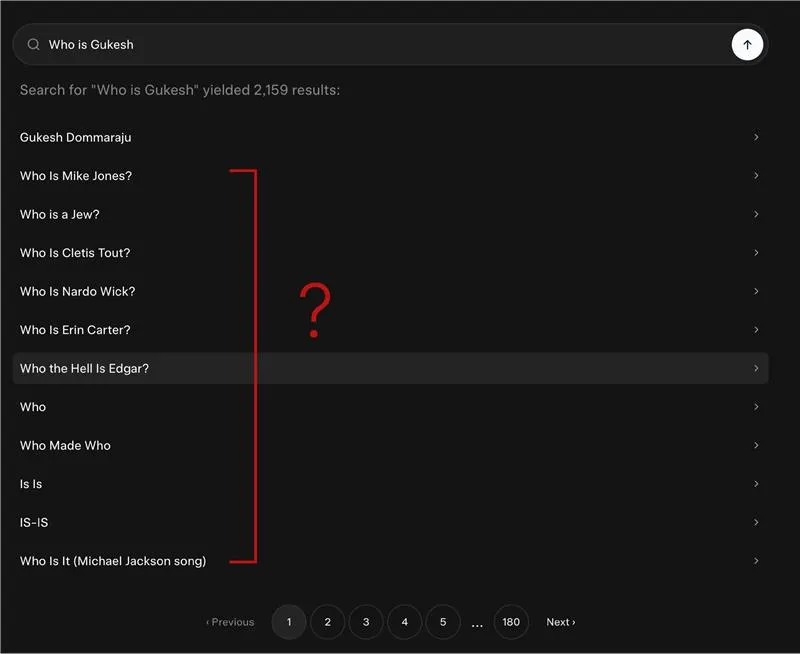This screenshot has height=654, width=800.
Task: Navigate to results page 5
Action: click(443, 622)
